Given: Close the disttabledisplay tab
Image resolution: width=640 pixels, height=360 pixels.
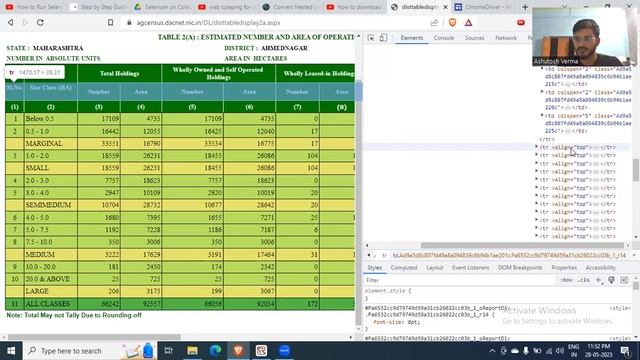Looking at the screenshot, I should (x=445, y=7).
